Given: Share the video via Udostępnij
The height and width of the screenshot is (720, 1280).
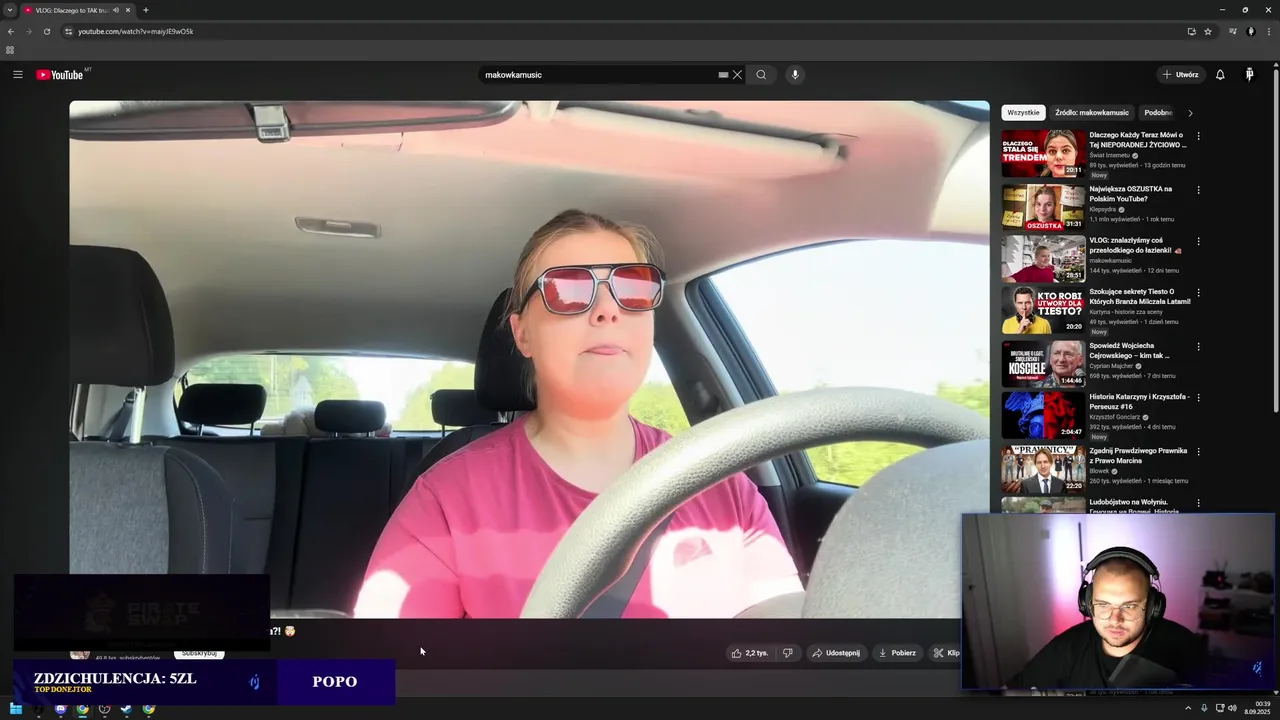Looking at the screenshot, I should pos(836,653).
